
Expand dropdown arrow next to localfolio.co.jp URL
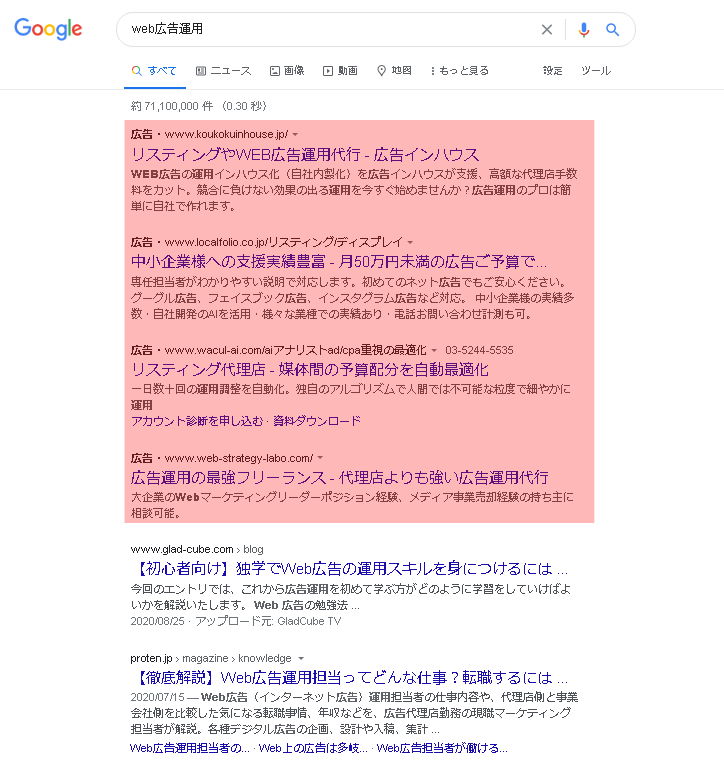(410, 243)
